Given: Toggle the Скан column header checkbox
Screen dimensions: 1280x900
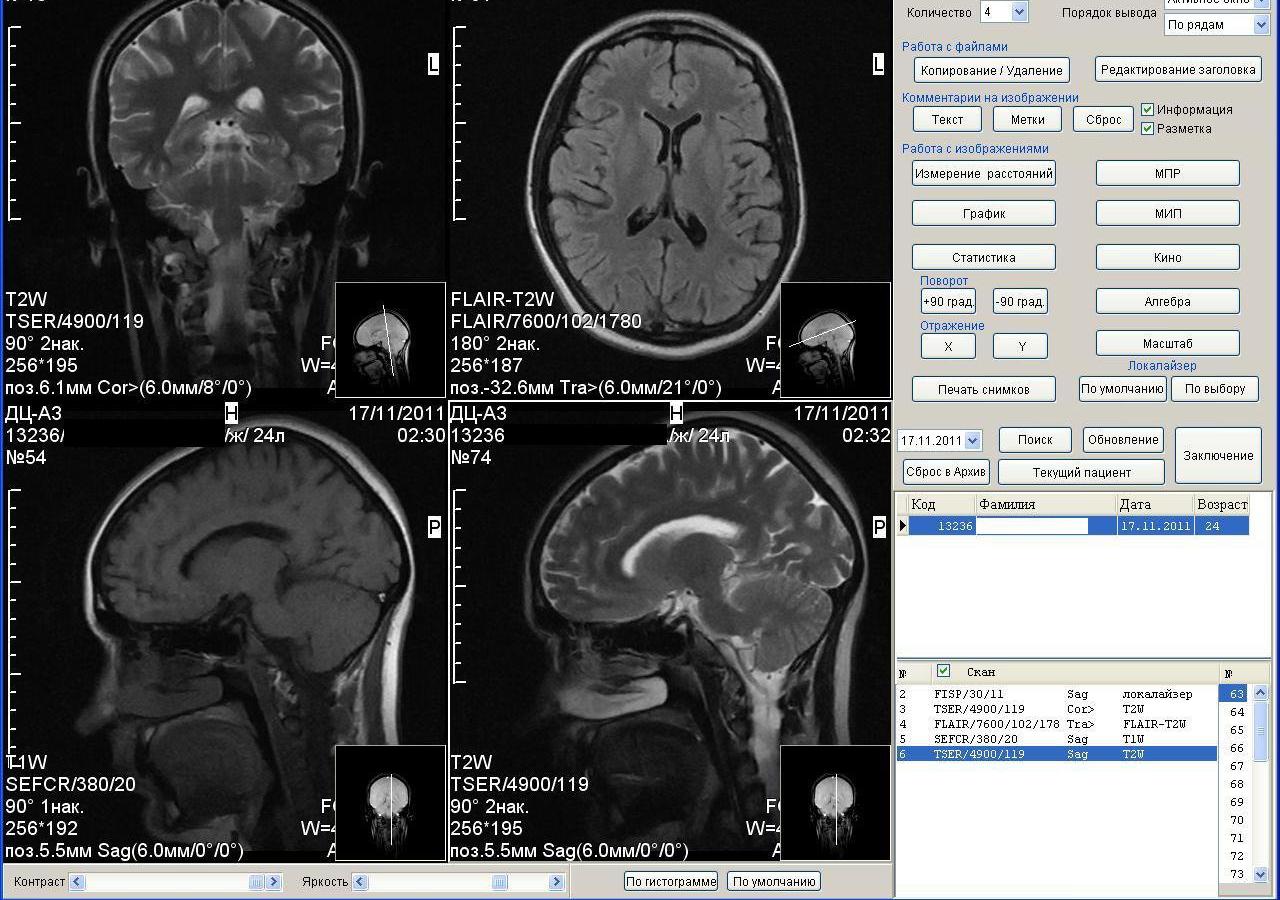Looking at the screenshot, I should pyautogui.click(x=943, y=671).
